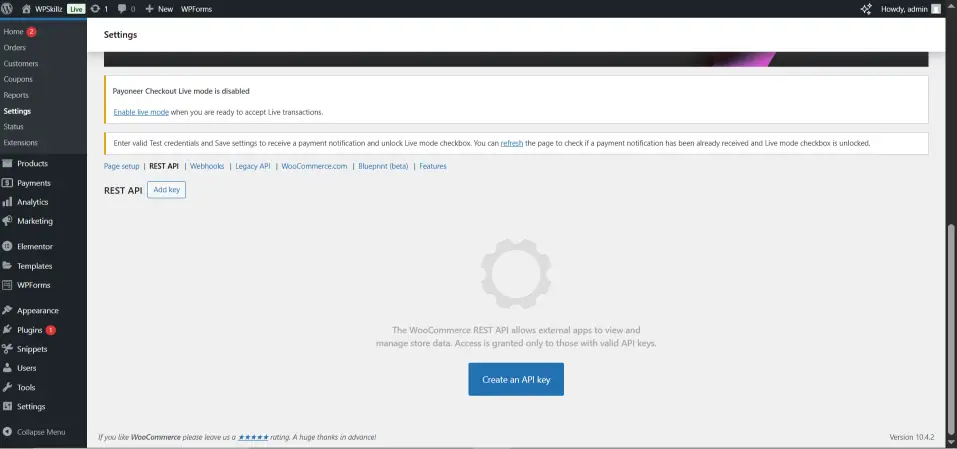The width and height of the screenshot is (957, 449).
Task: Open the updates icon showing 1
Action: click(x=99, y=9)
